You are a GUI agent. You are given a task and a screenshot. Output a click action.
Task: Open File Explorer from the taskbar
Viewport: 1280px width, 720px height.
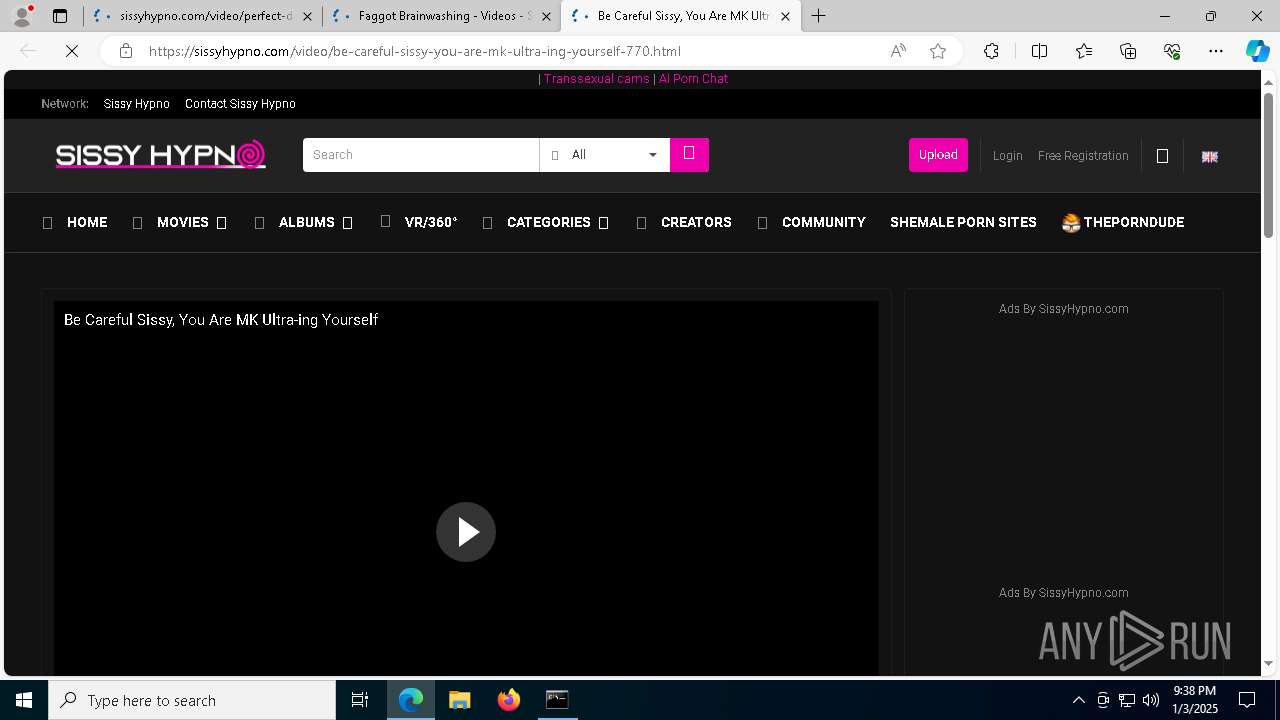point(460,700)
